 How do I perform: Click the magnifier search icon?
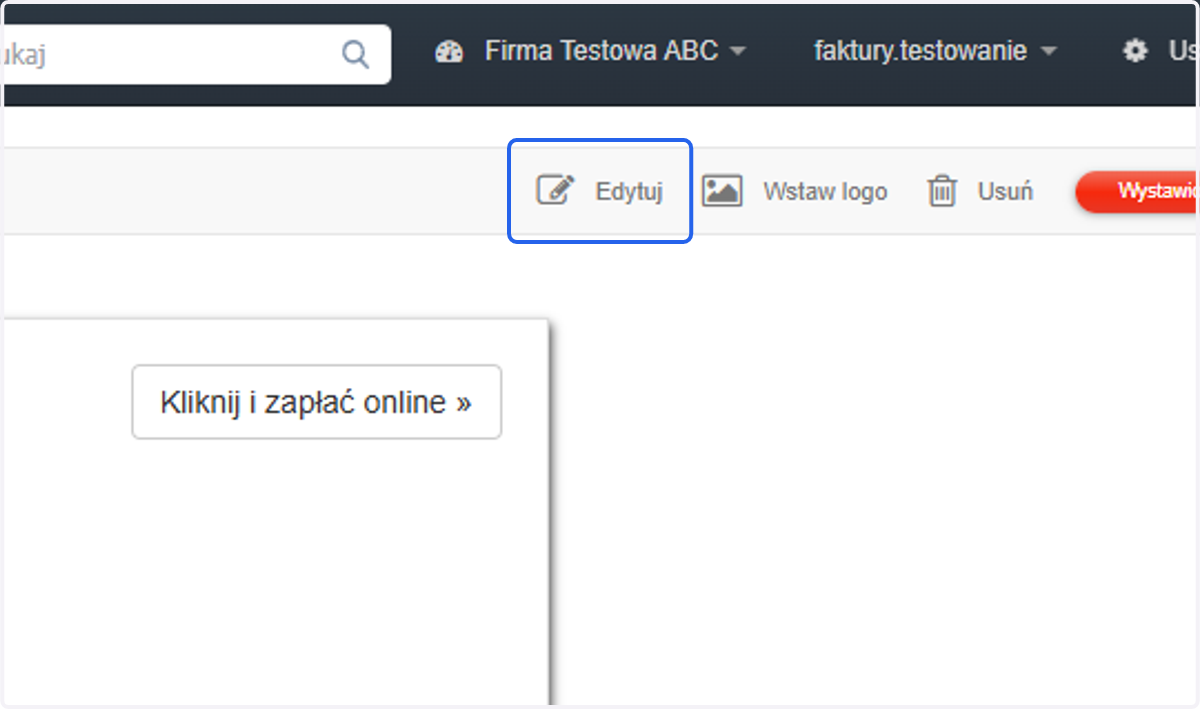coord(355,53)
